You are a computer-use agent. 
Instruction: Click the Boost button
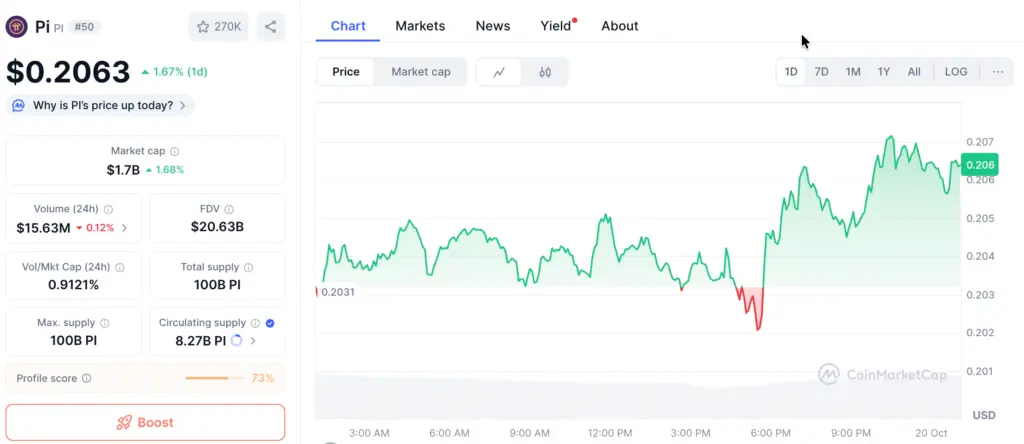point(145,422)
